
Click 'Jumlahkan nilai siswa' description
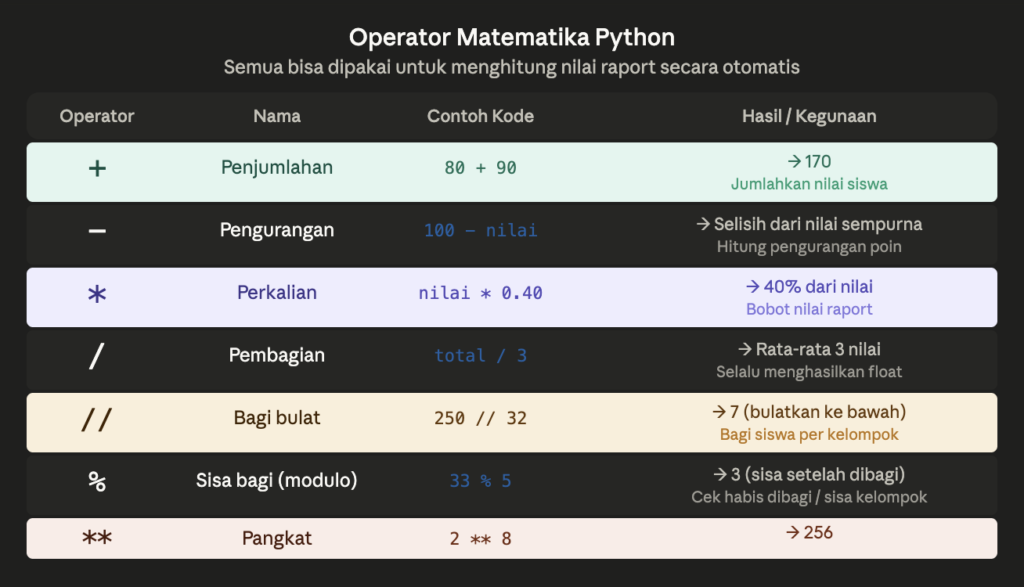pyautogui.click(x=808, y=184)
